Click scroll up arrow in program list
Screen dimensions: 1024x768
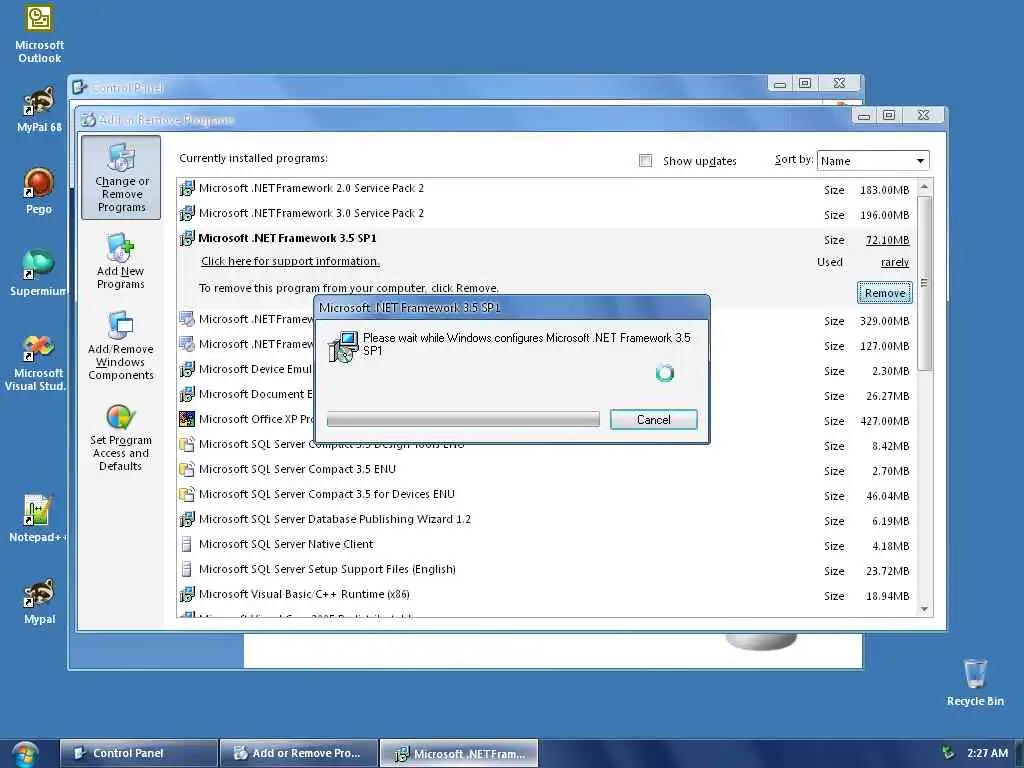[924, 187]
